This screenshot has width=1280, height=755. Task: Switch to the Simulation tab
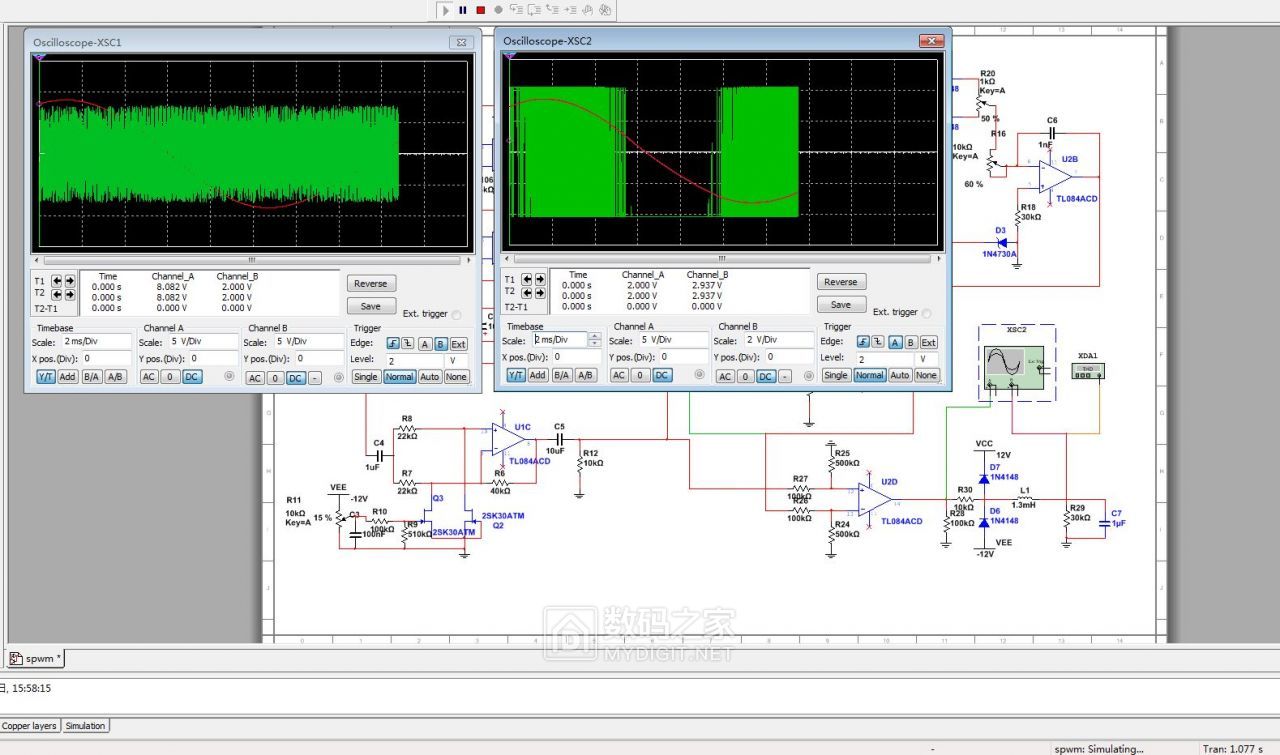[x=85, y=726]
